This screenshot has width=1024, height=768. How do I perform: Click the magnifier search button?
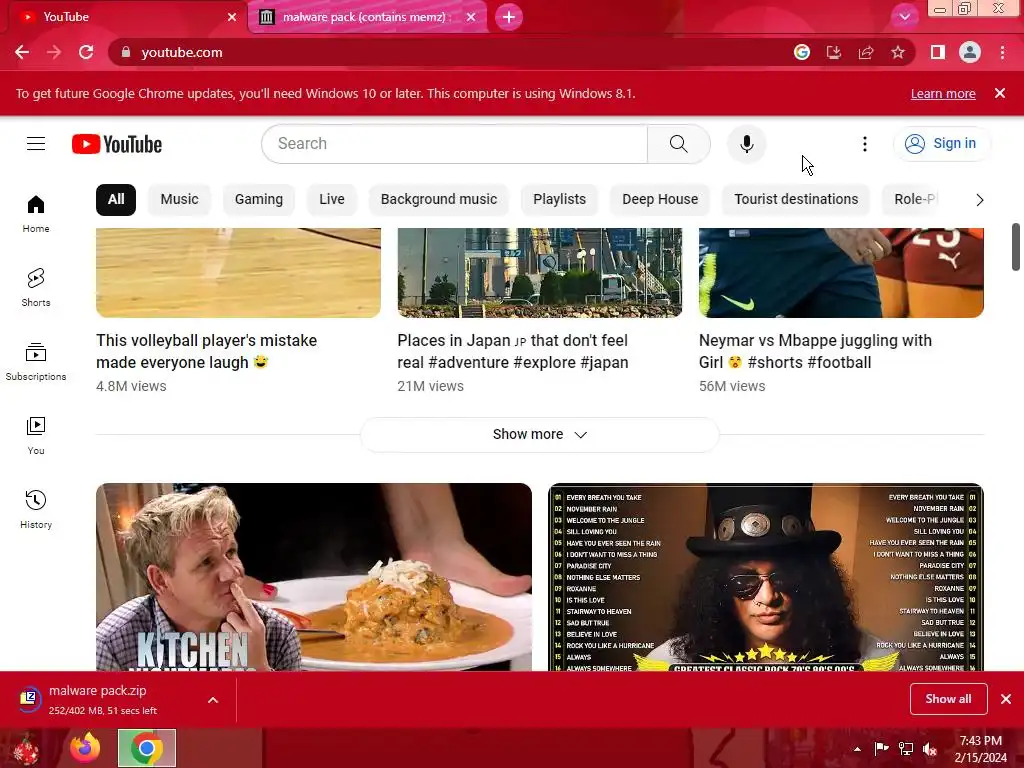(x=679, y=144)
